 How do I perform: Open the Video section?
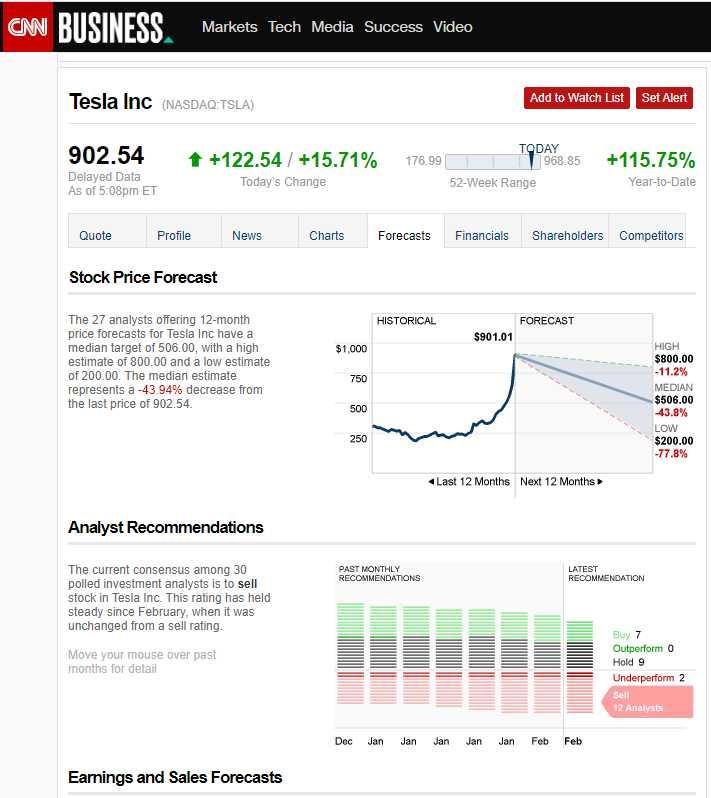tap(452, 27)
